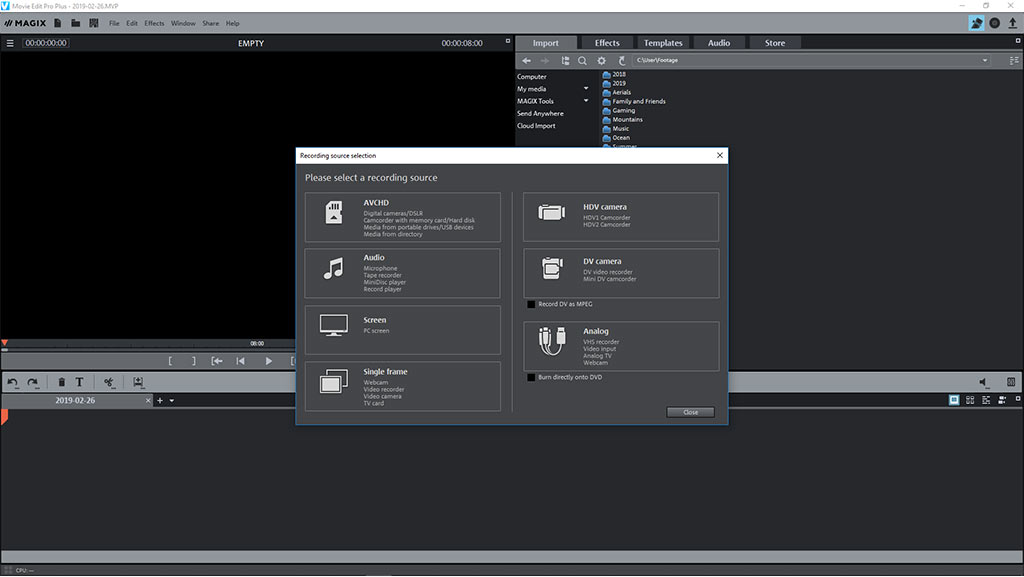Open the hamburger menu above the preview monitor
1024x577 pixels.
tap(10, 43)
